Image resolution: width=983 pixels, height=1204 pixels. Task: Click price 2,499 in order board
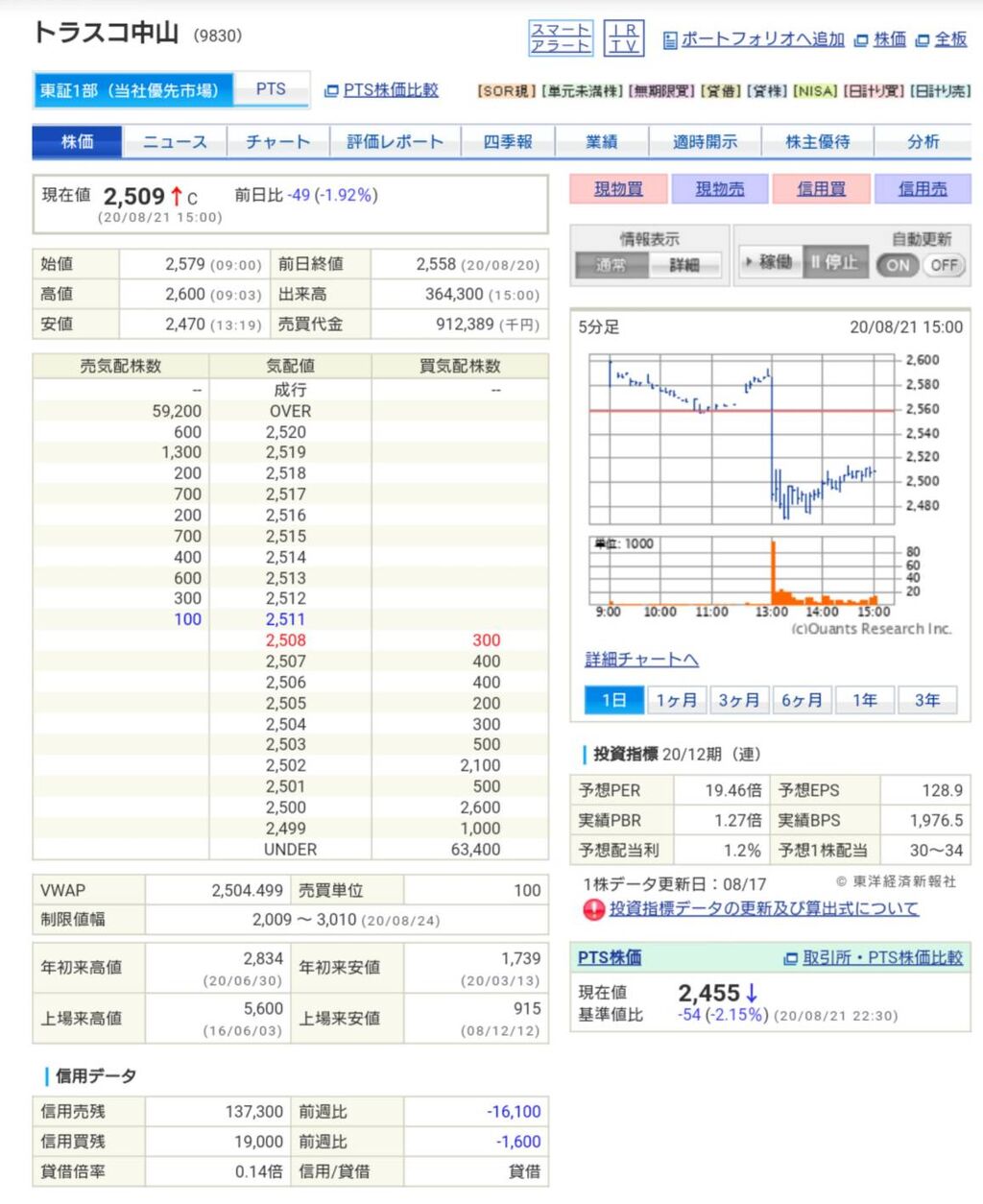tap(286, 829)
